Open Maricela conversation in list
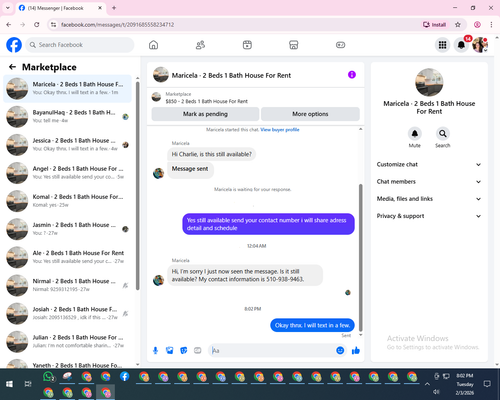Viewport: 500px width, 400px height. point(67,89)
